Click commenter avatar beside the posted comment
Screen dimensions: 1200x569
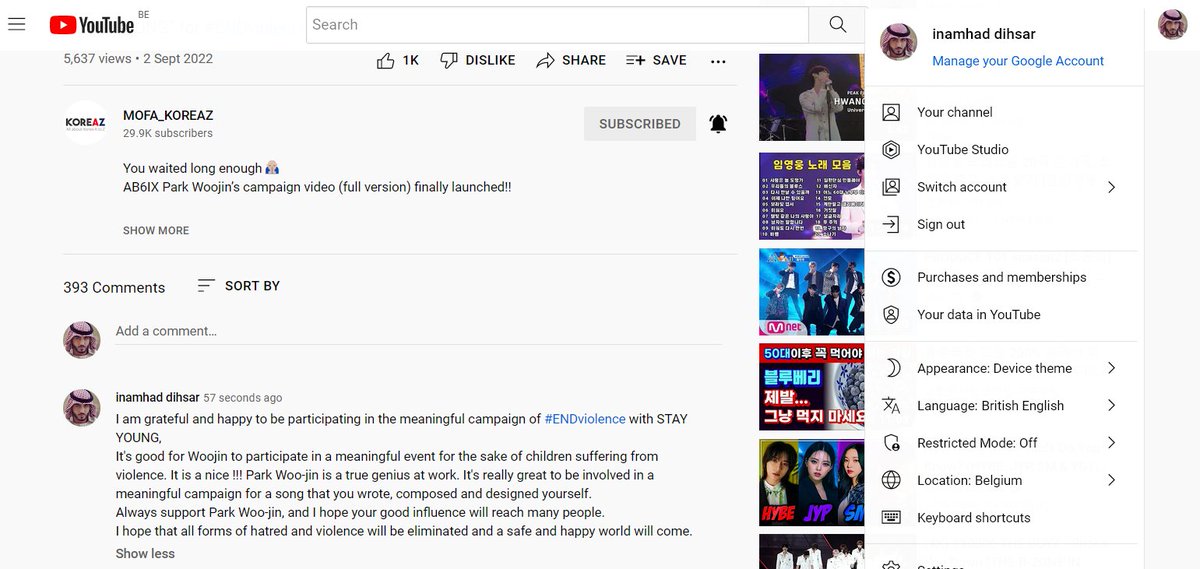coord(81,408)
